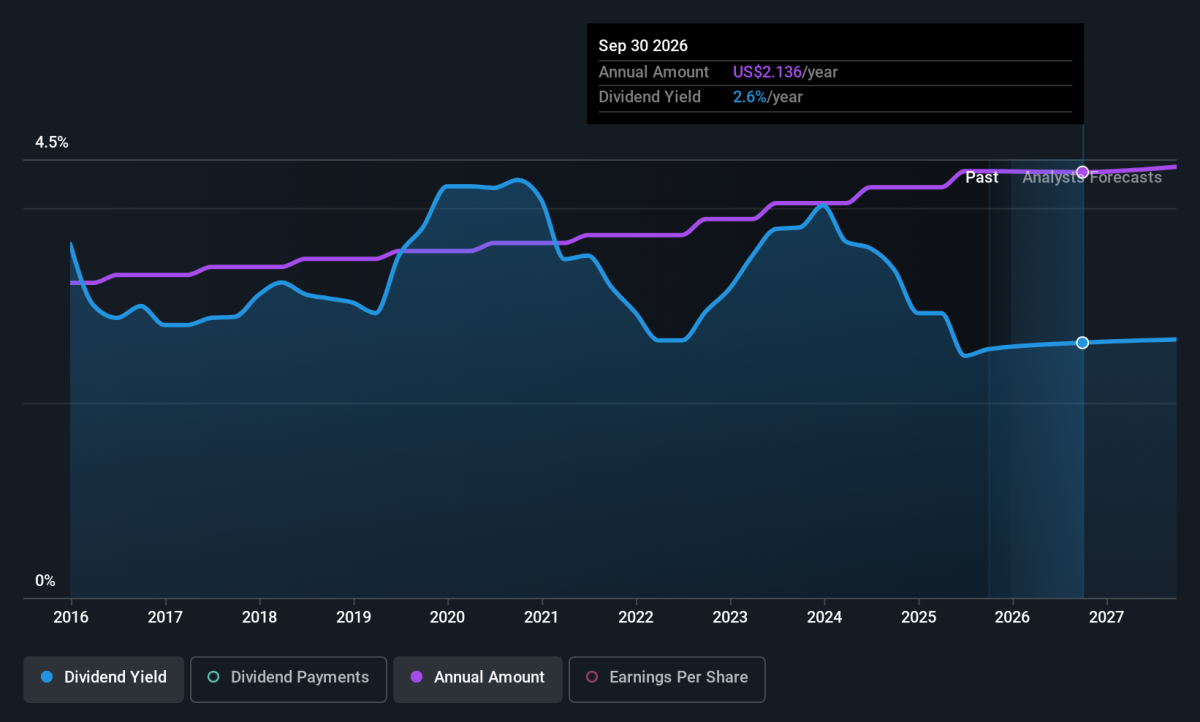Click the blue dot in Dividend Yield legend
The image size is (1200, 722).
pyautogui.click(x=46, y=677)
